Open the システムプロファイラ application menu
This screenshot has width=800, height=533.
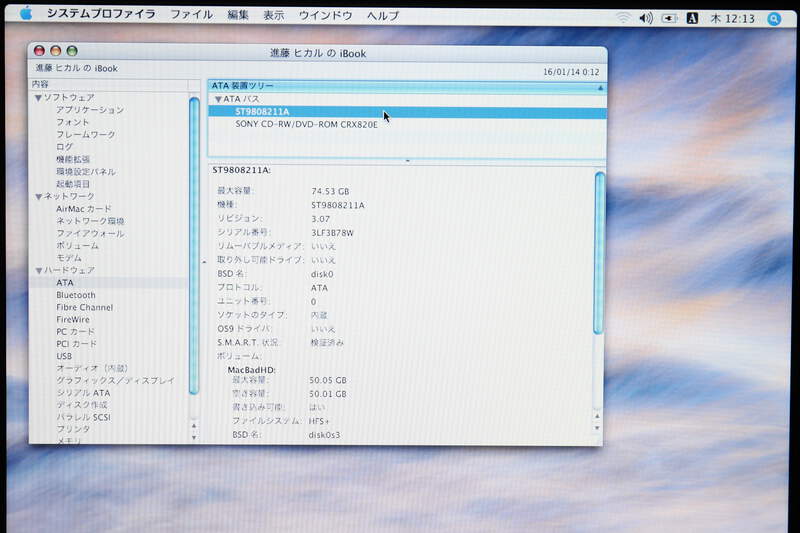(101, 14)
